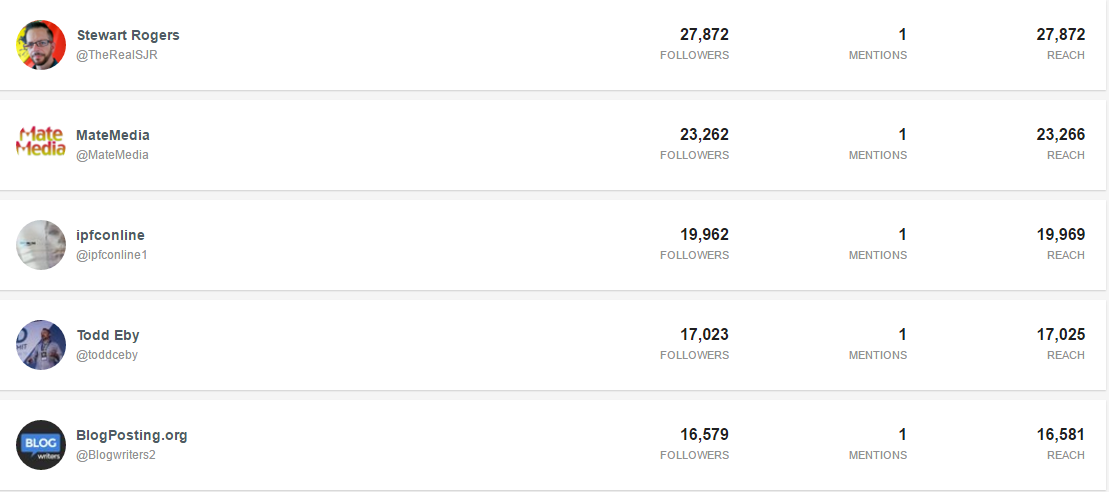Open the BlogPosting.org name link
Screen dimensions: 1109x492
point(132,435)
